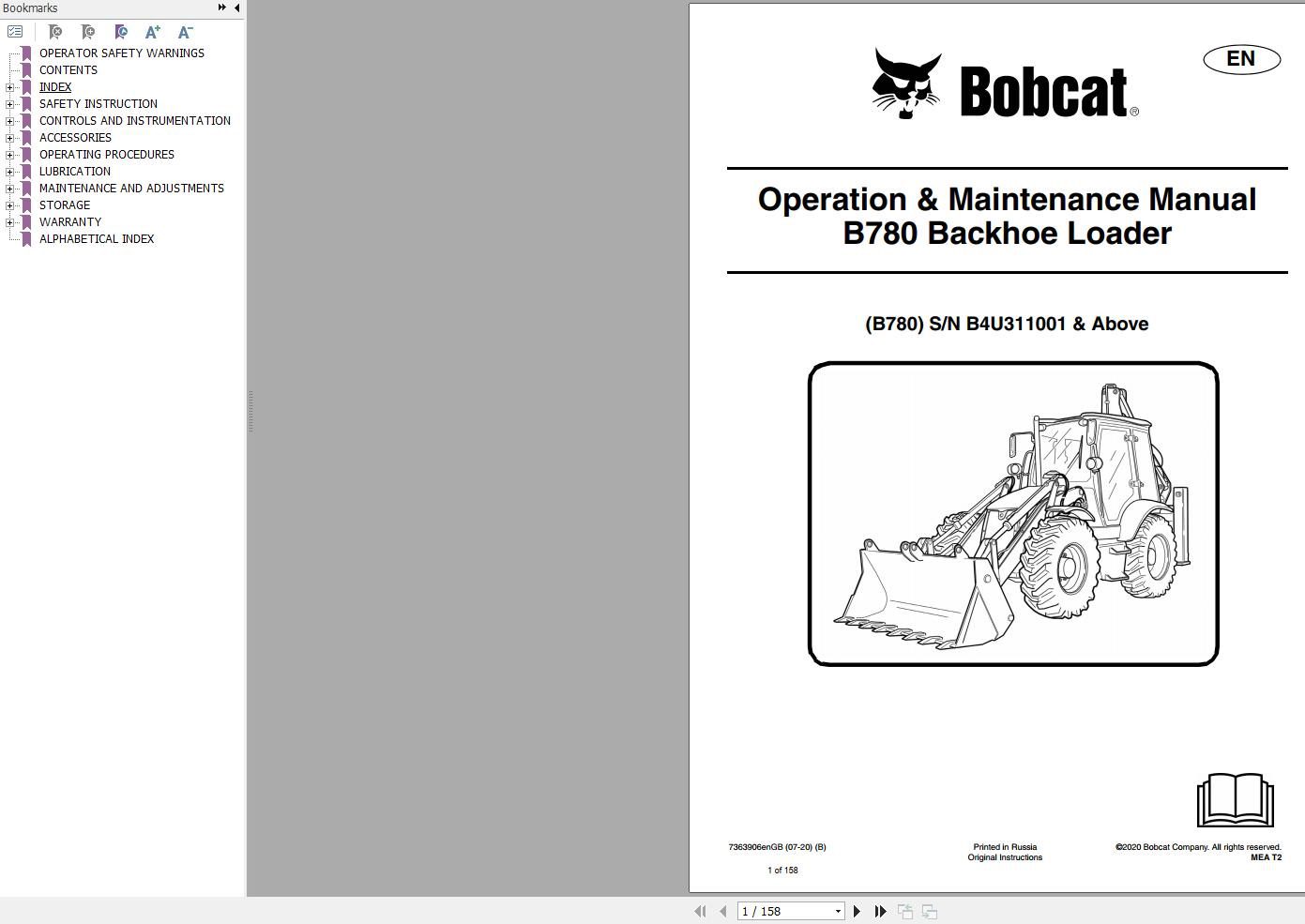1305x924 pixels.
Task: Go to the first page
Action: [700, 911]
